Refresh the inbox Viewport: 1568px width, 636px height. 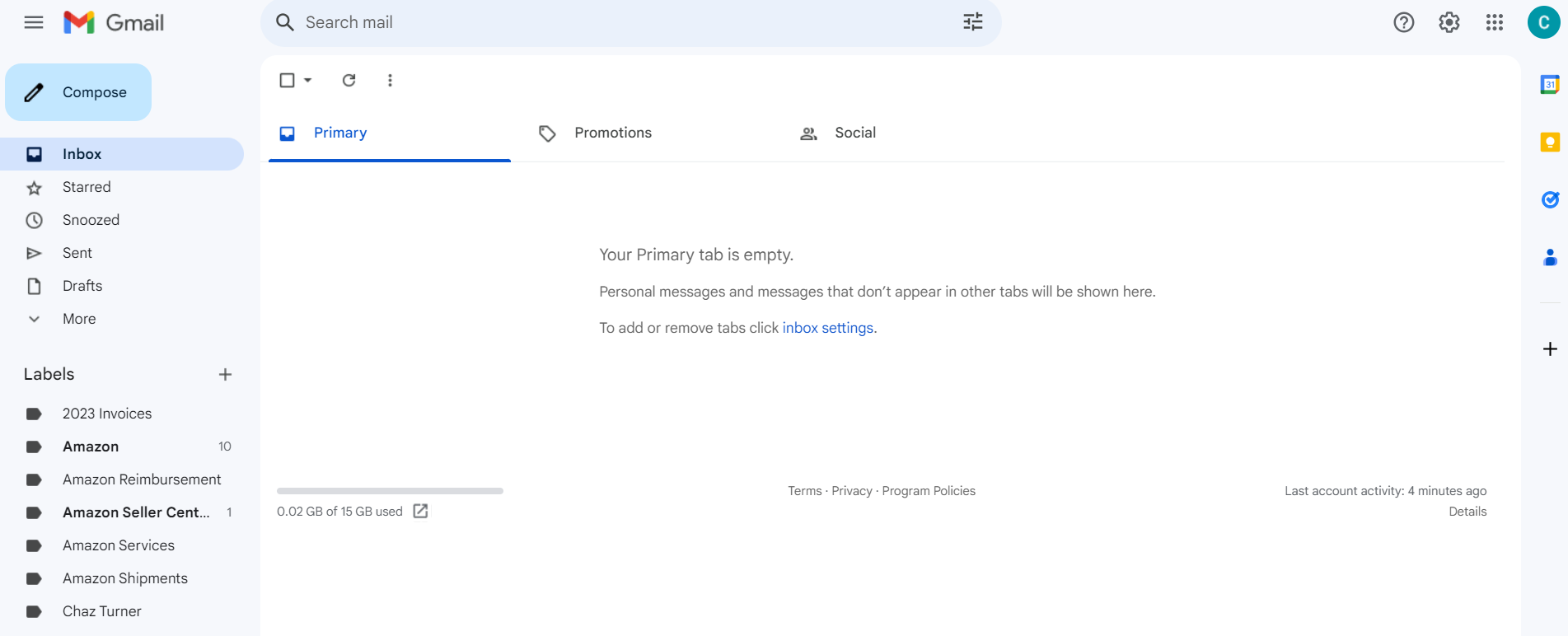point(349,80)
